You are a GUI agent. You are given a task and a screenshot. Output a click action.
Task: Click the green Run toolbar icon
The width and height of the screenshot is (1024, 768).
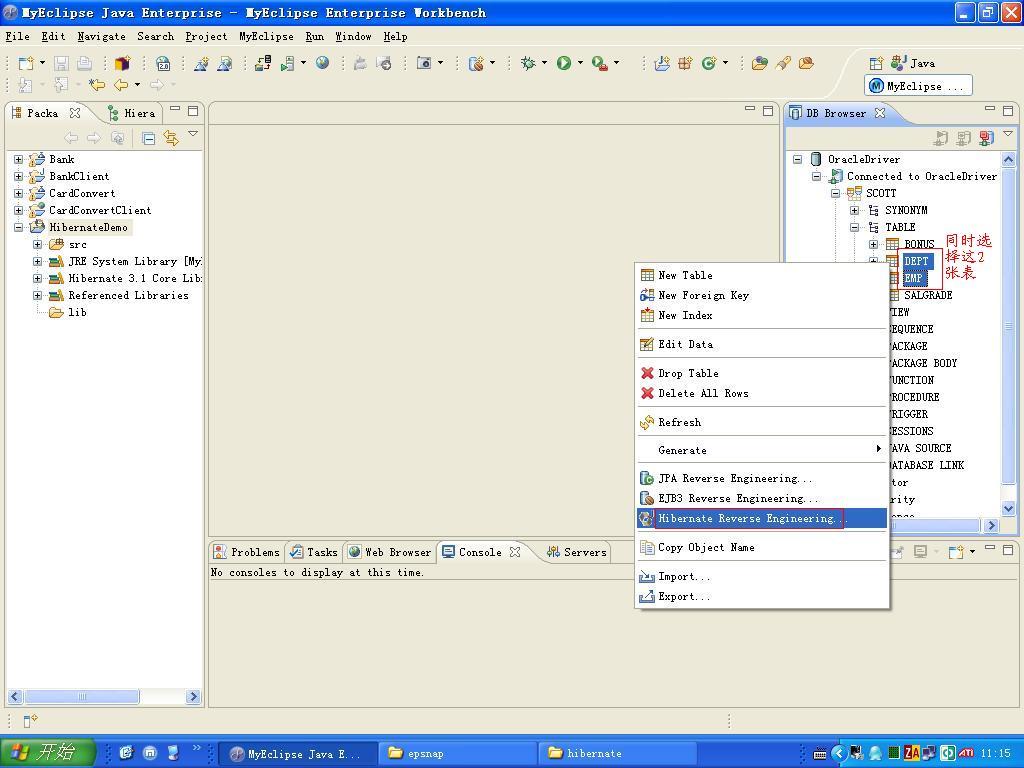[564, 63]
